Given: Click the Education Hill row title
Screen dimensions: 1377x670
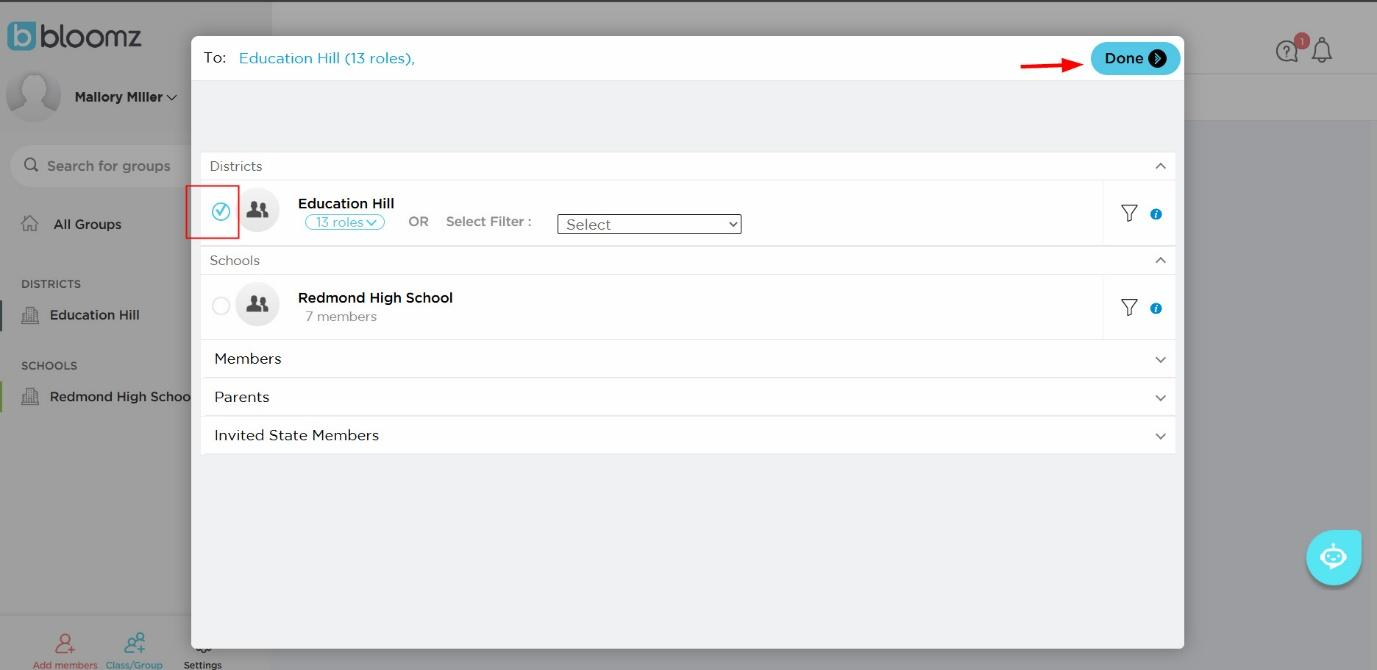Looking at the screenshot, I should (x=346, y=203).
